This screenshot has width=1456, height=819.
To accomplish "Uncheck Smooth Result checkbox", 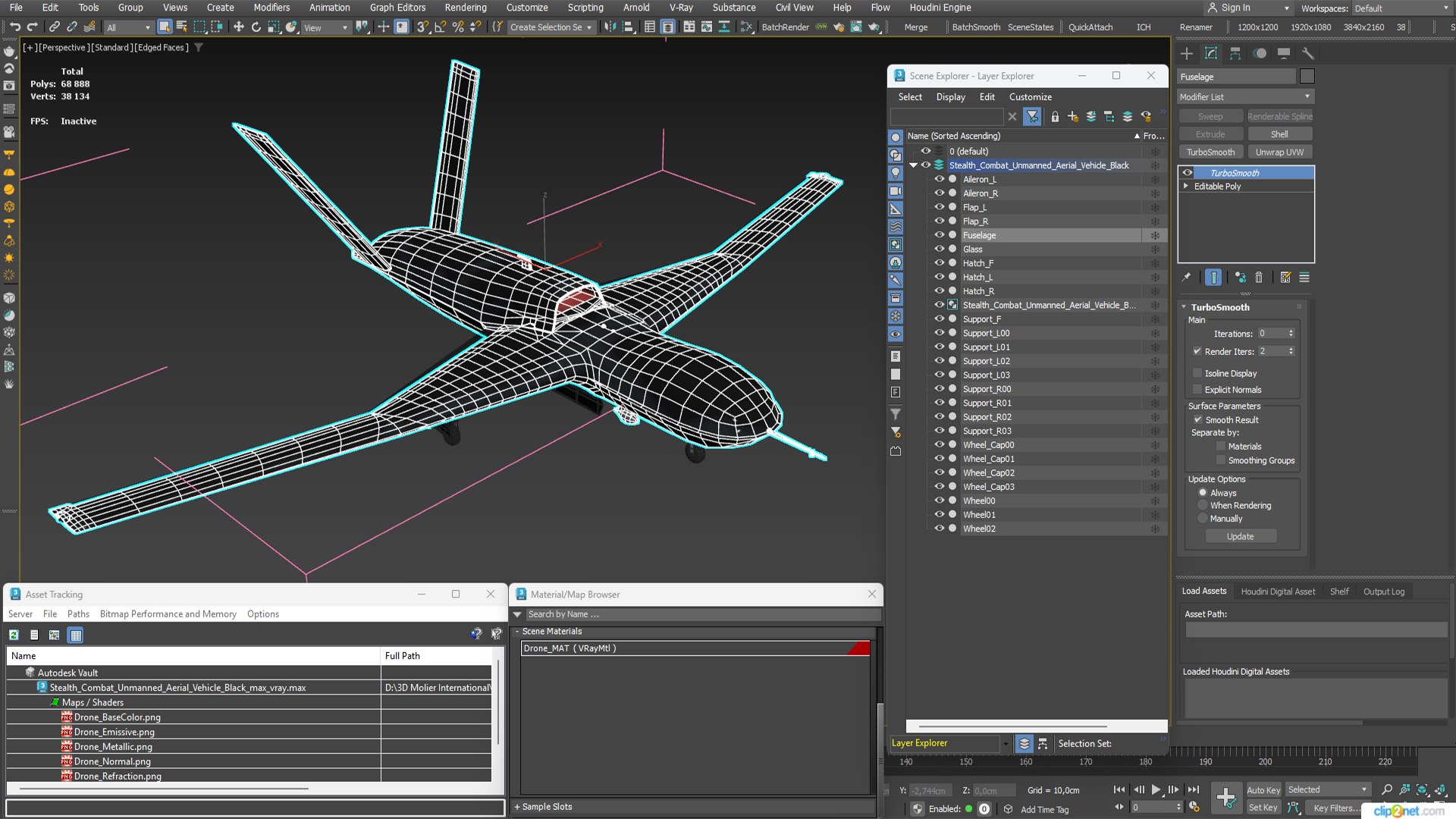I will 1198,420.
